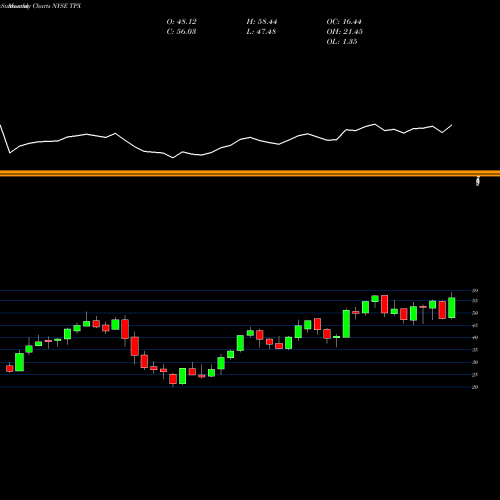Click the 50 price axis label
Screen dimensions: 500x500
pyautogui.click(x=475, y=313)
